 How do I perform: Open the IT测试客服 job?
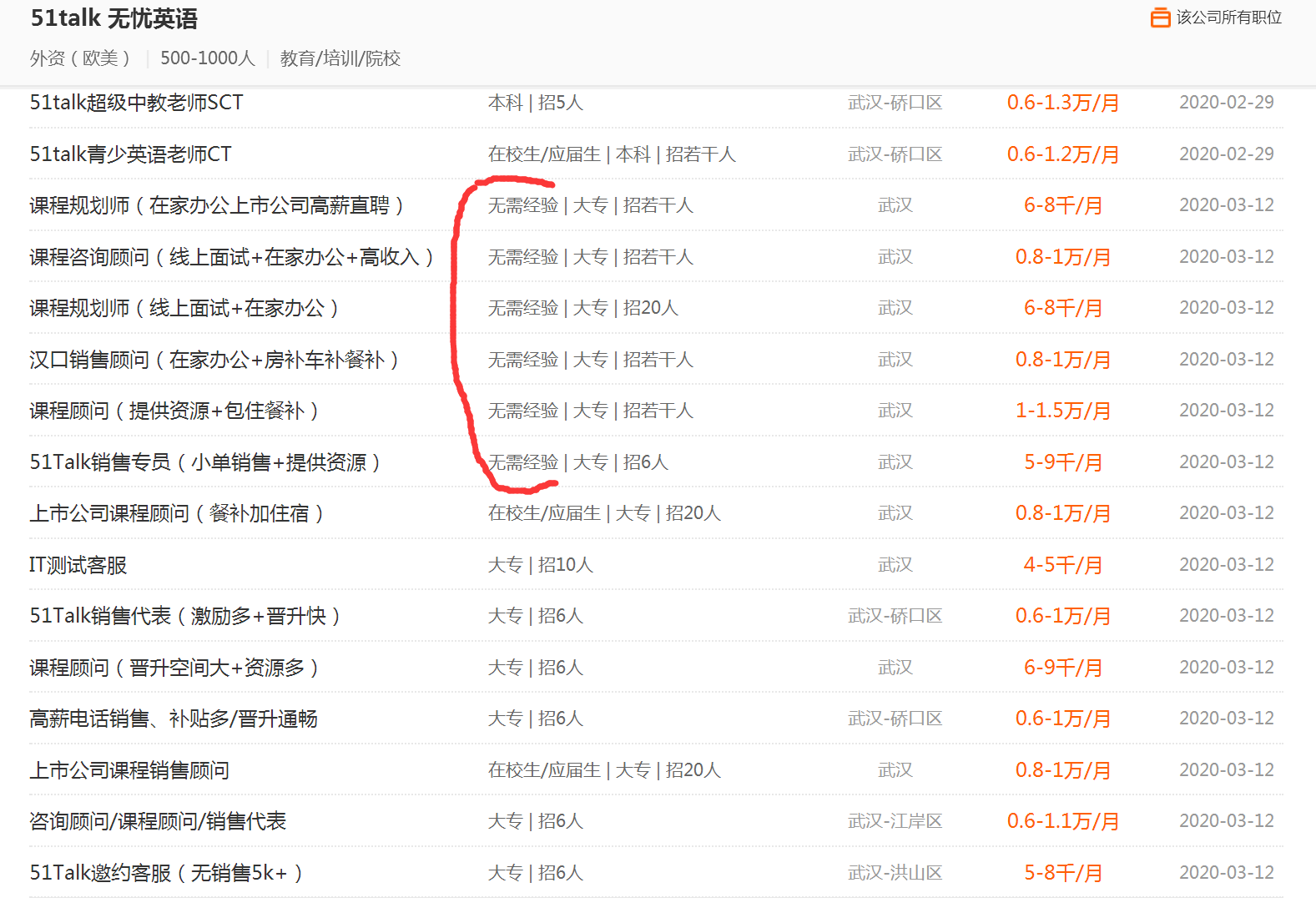pos(78,565)
